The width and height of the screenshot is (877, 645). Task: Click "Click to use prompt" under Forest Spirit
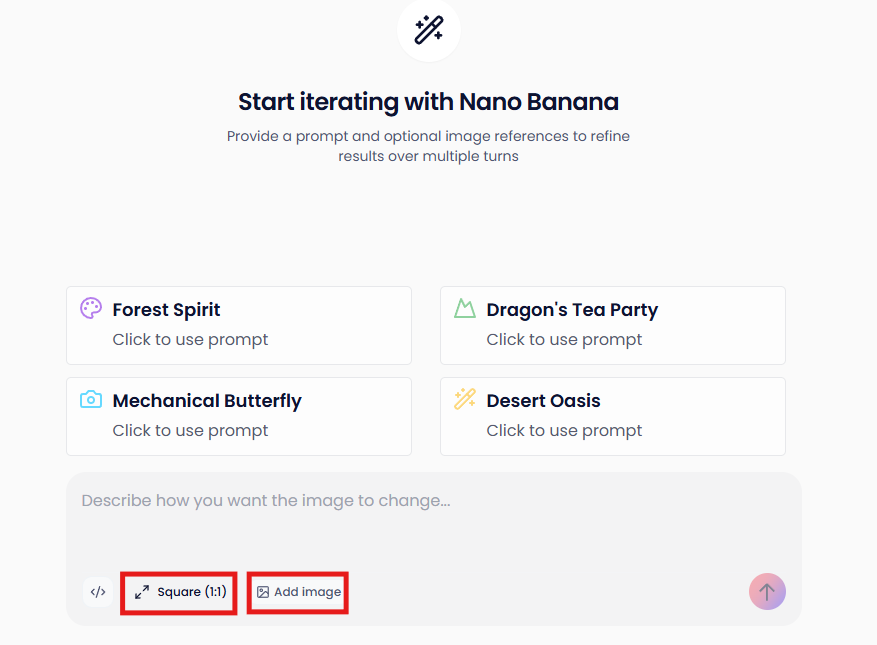coord(191,340)
